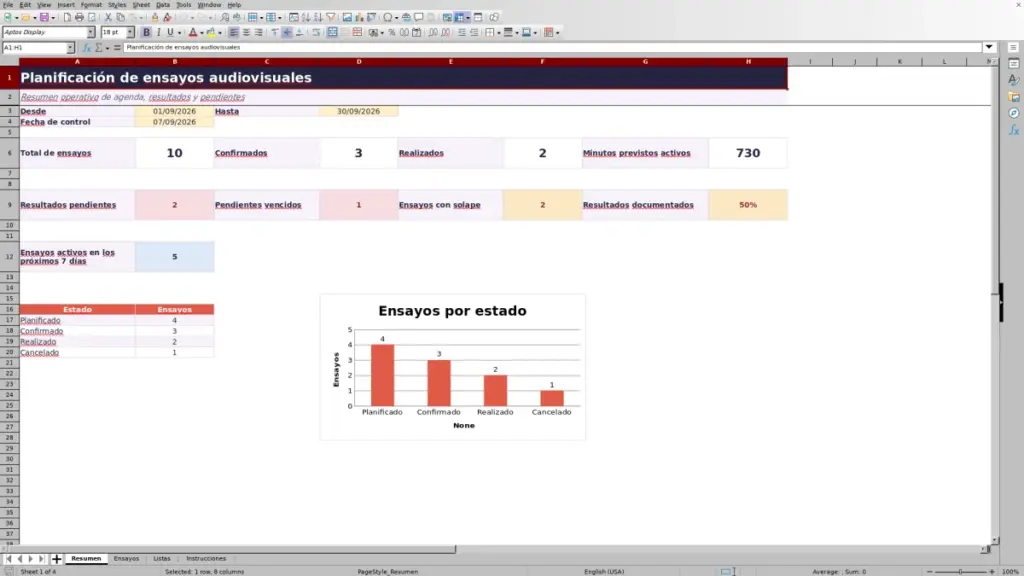Open the sidebar Gallery icon
Image resolution: width=1024 pixels, height=576 pixels.
click(x=1014, y=97)
